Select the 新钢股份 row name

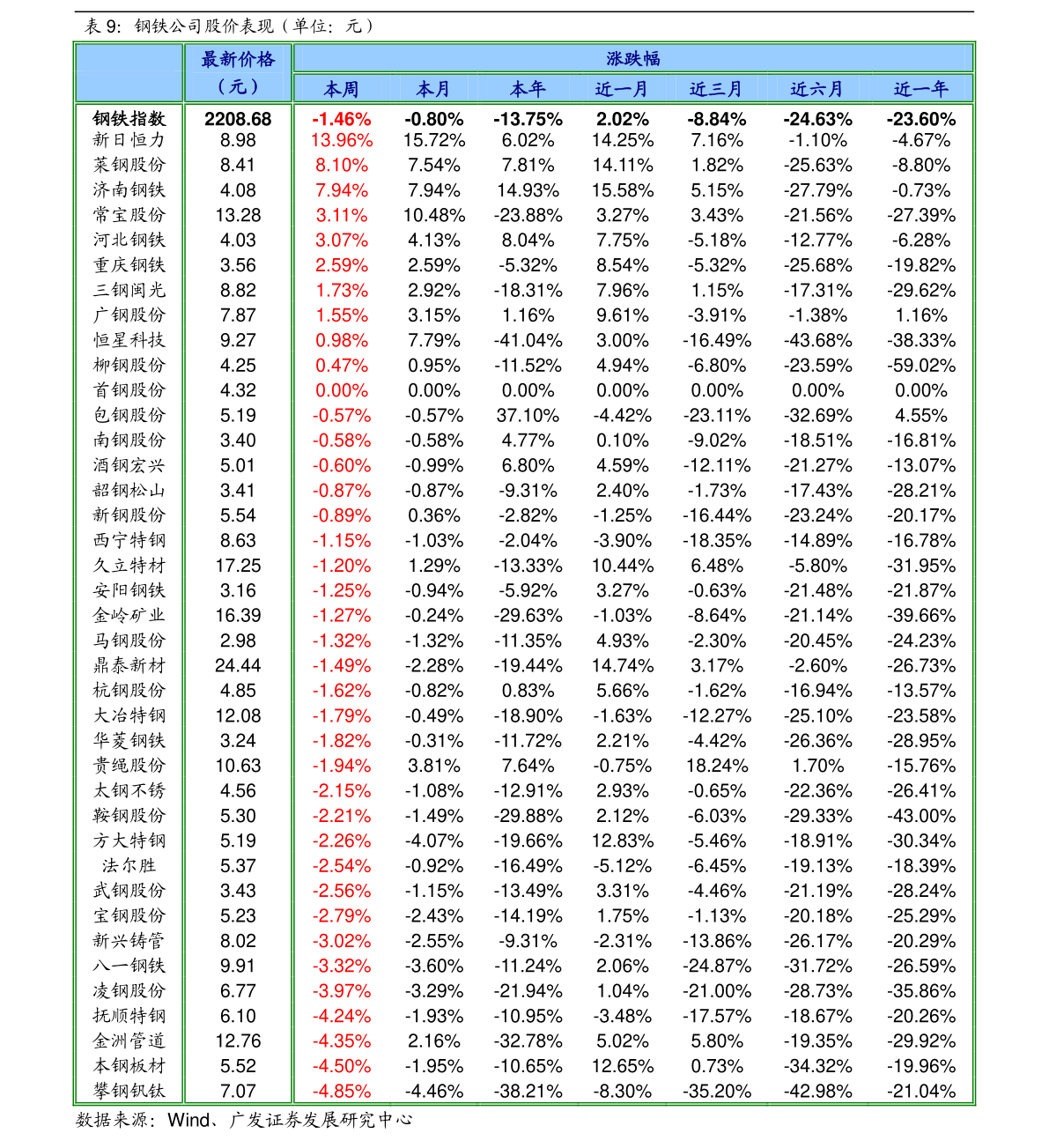pyautogui.click(x=129, y=515)
